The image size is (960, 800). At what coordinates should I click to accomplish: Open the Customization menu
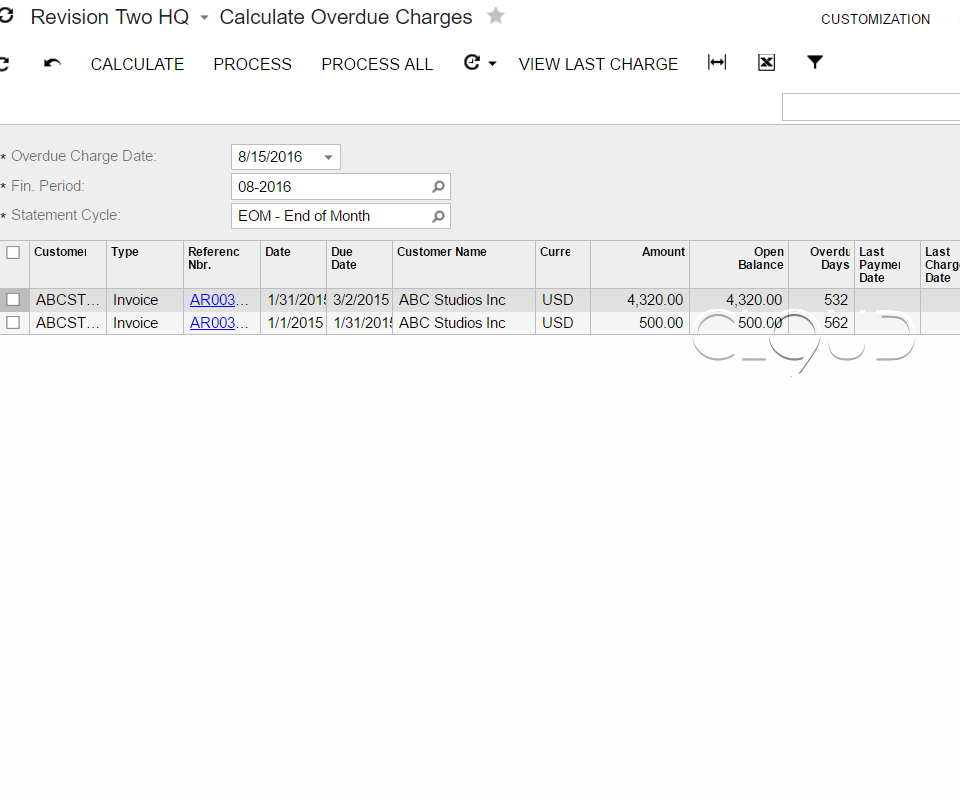coord(875,19)
